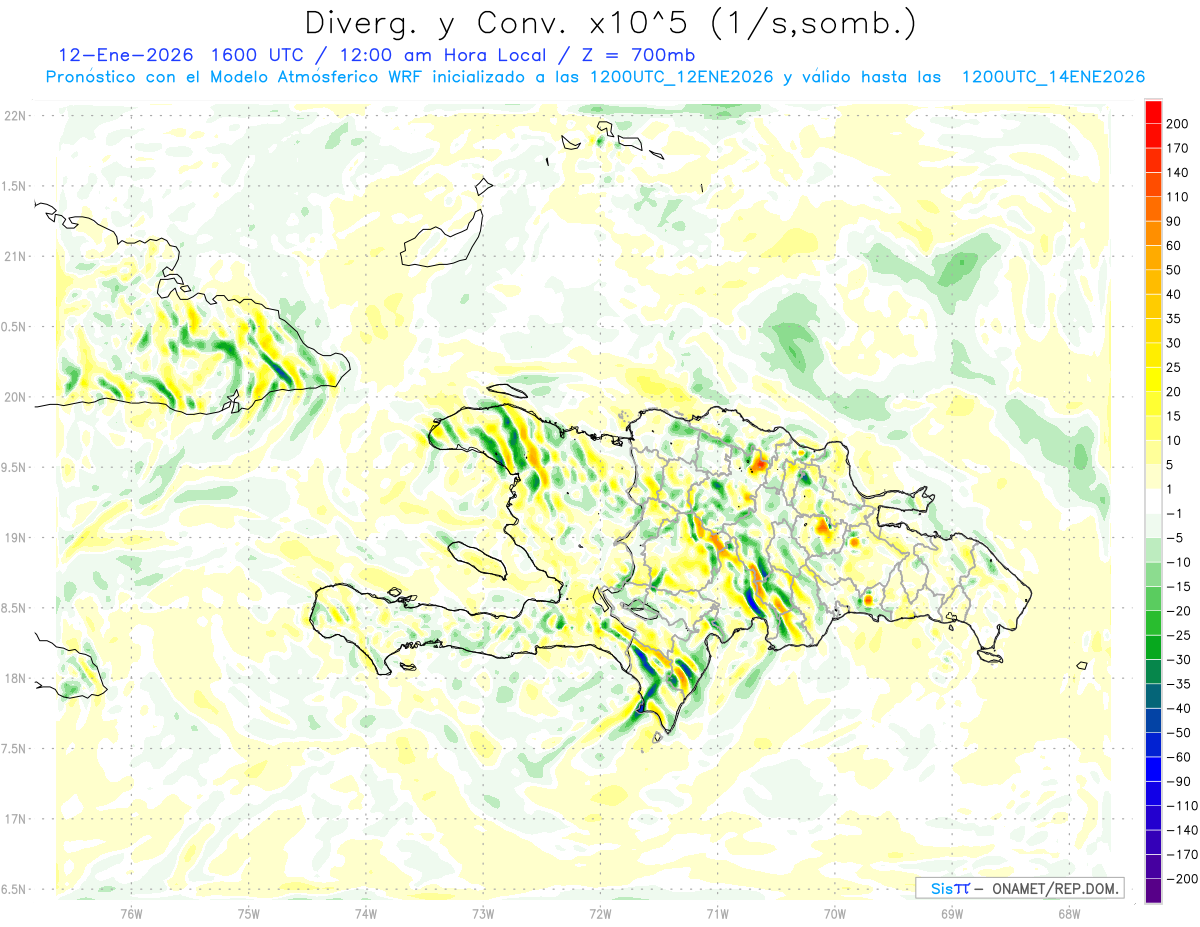Click the "18N" latitude label
This screenshot has height=927, width=1200.
(x=15, y=679)
